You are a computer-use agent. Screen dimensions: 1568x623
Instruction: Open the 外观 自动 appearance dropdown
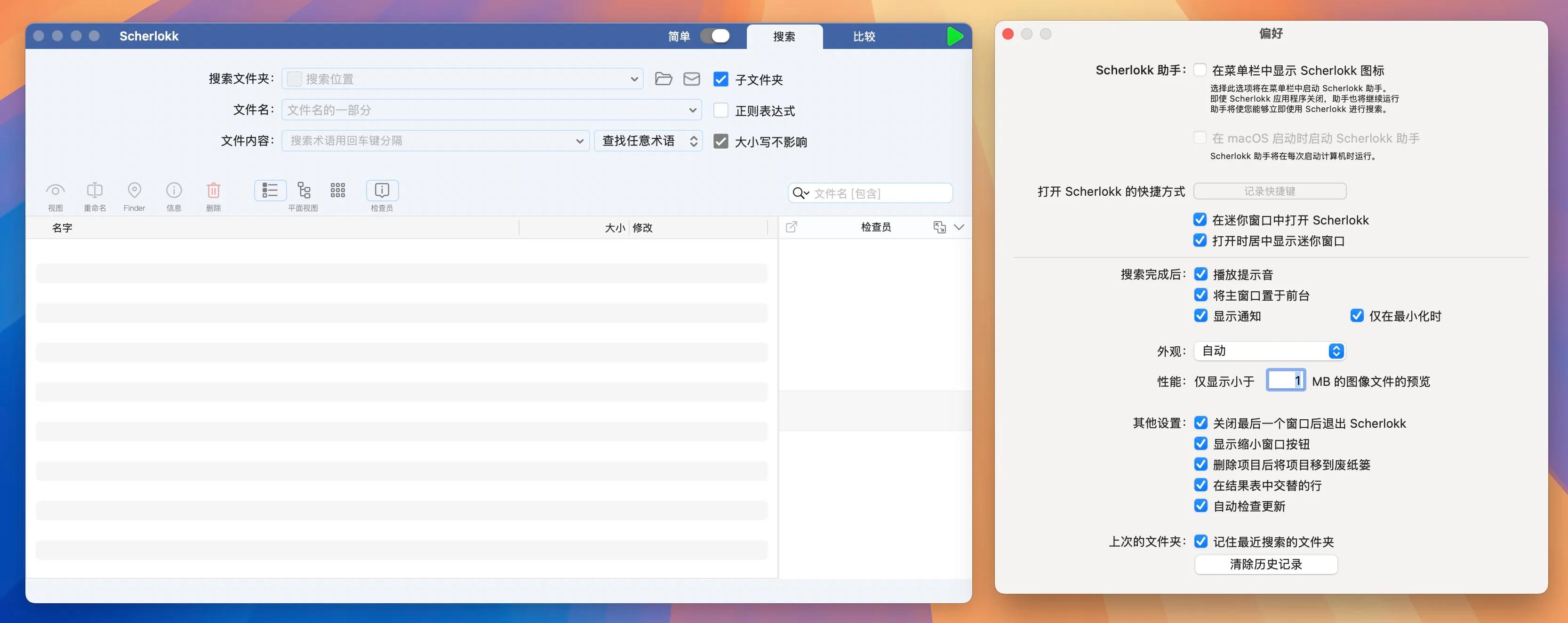click(x=1269, y=351)
